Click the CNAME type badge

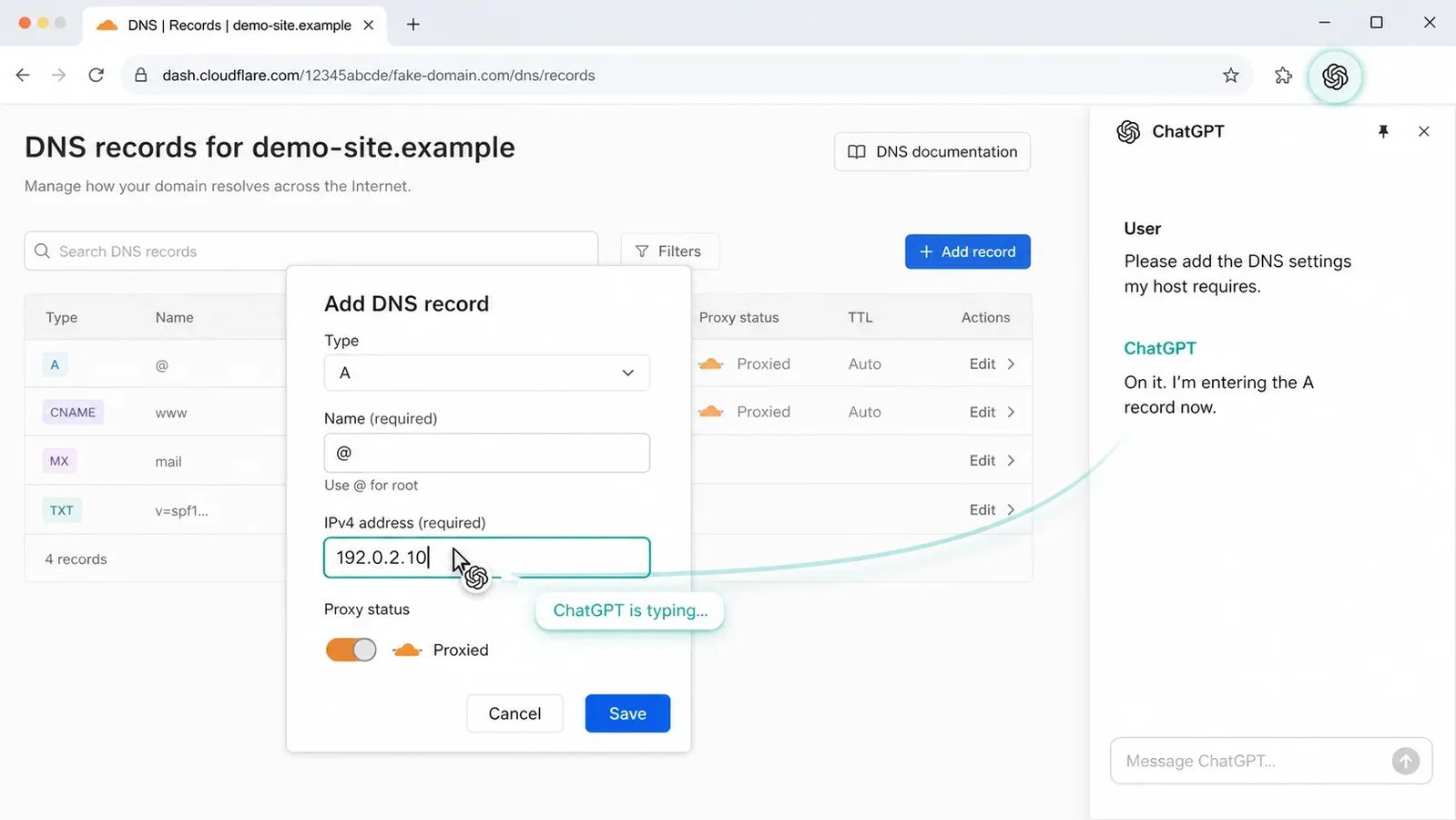click(x=73, y=412)
